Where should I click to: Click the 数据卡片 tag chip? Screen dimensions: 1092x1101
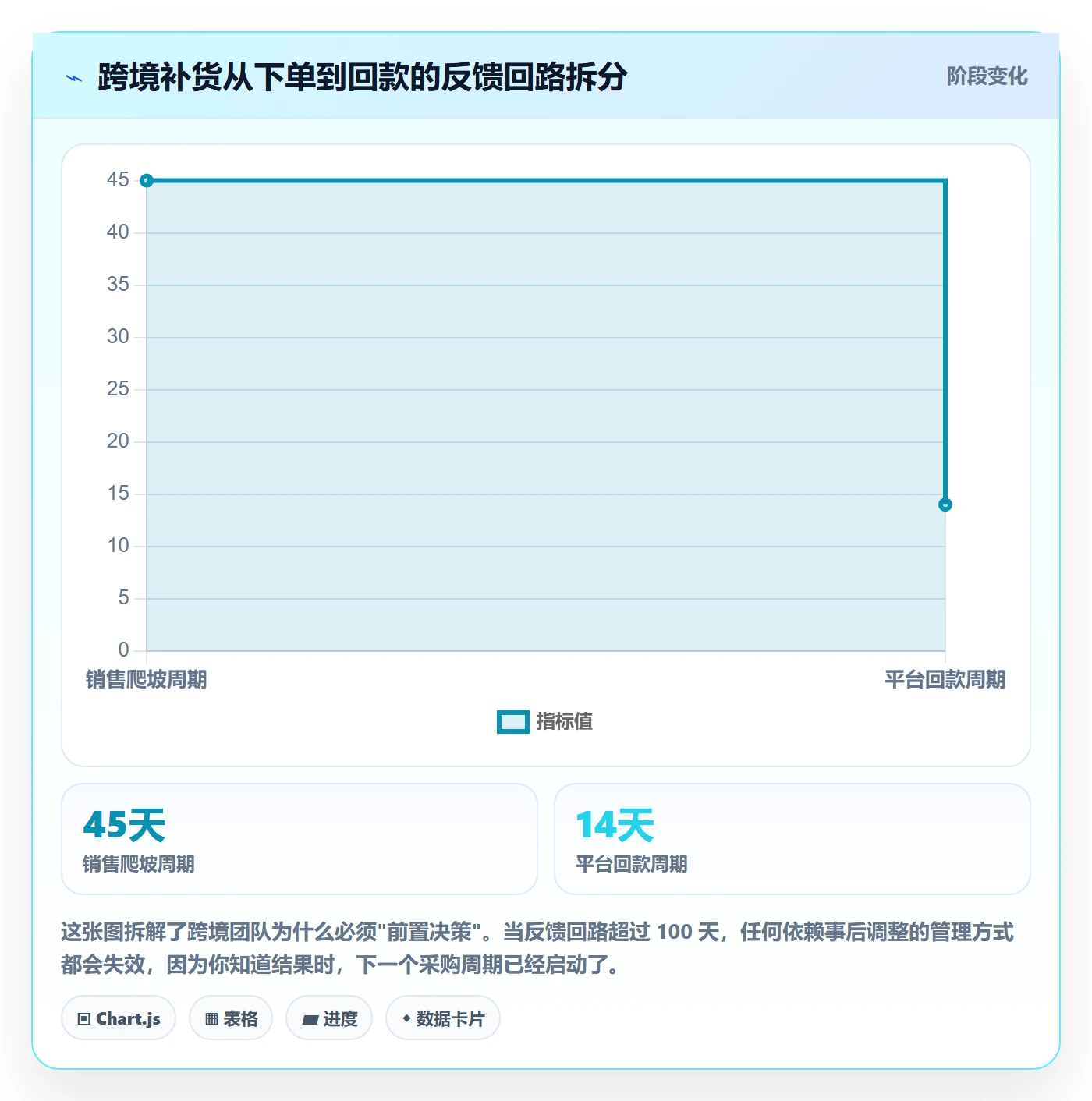443,1018
